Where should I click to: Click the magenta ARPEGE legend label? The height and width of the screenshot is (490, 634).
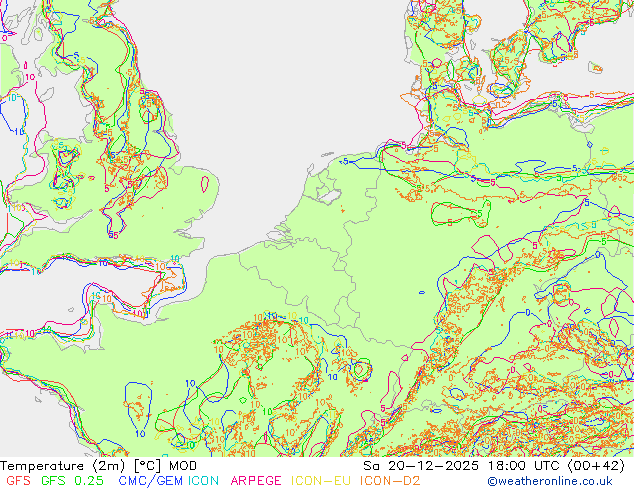[256, 481]
